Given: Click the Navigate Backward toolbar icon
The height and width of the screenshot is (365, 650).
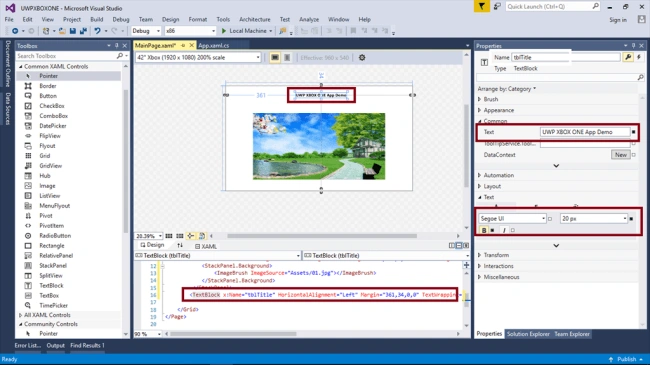Looking at the screenshot, I should click(15, 31).
